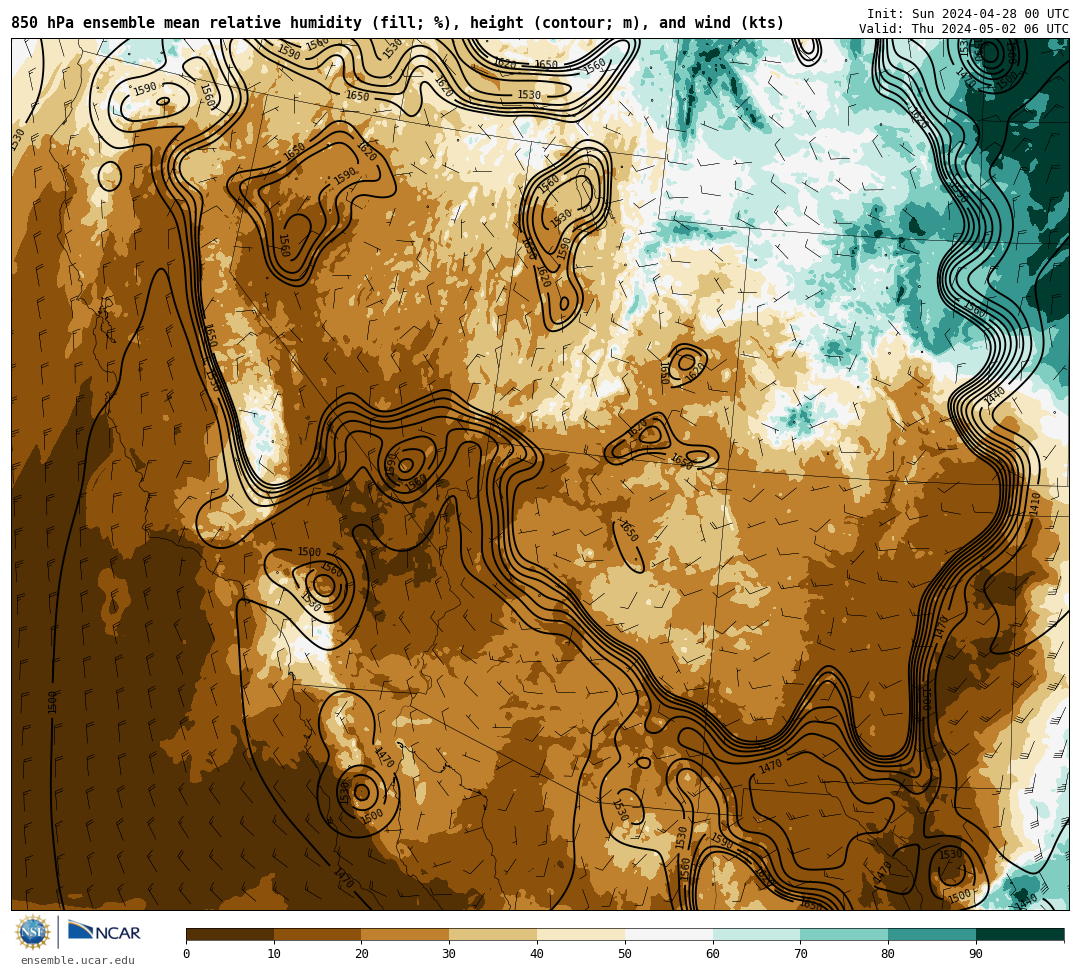Click the 40-50 cream color swatch
Viewport: 1080px width, 973px height.
click(x=581, y=934)
